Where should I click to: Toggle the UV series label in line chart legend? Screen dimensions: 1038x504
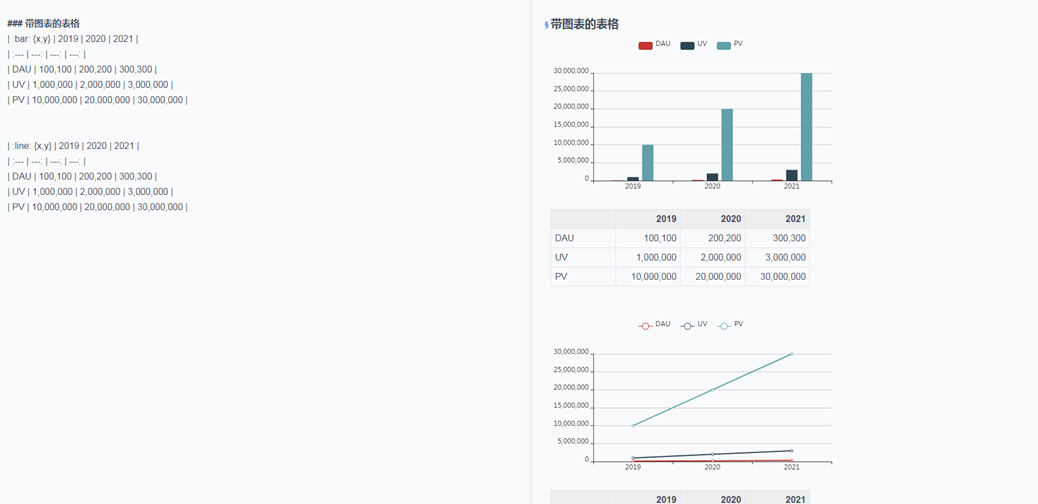tap(702, 324)
